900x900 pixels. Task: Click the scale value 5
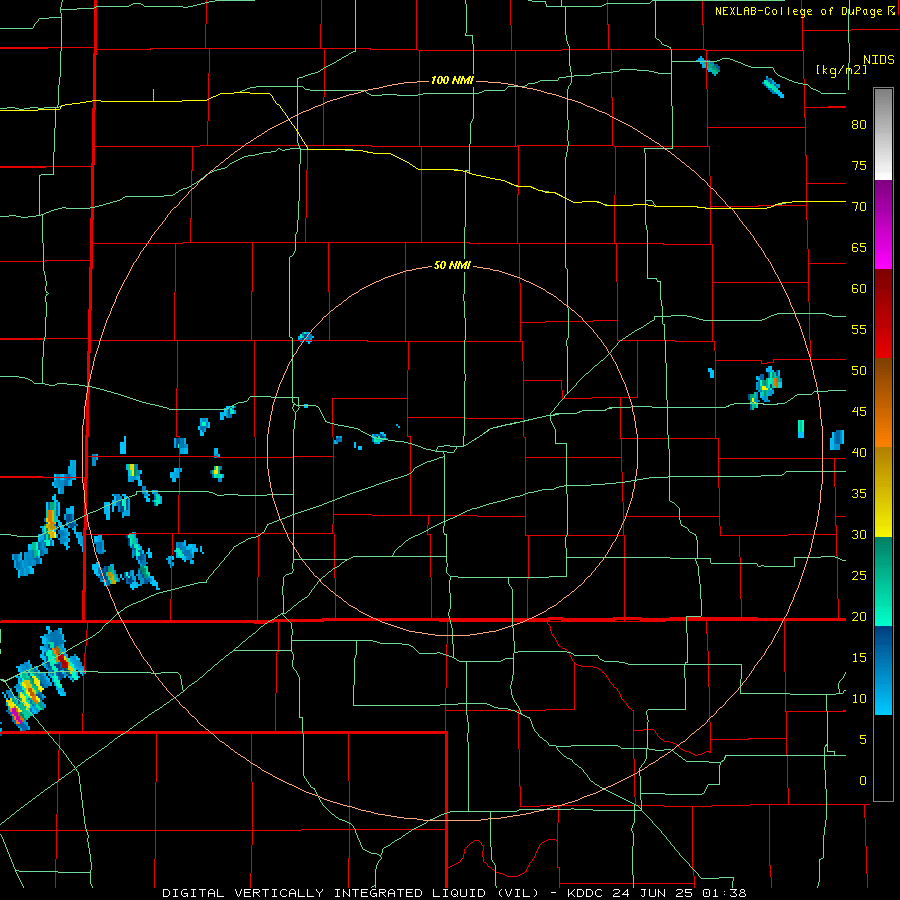863,739
